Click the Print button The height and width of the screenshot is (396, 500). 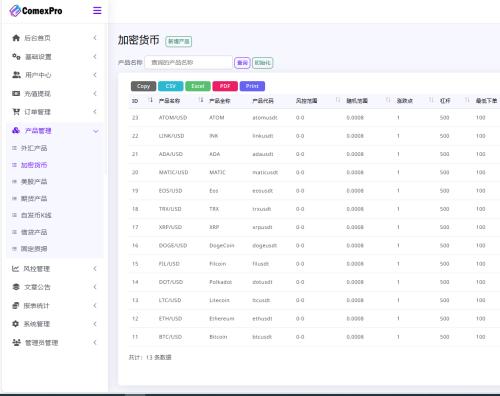pyautogui.click(x=252, y=86)
